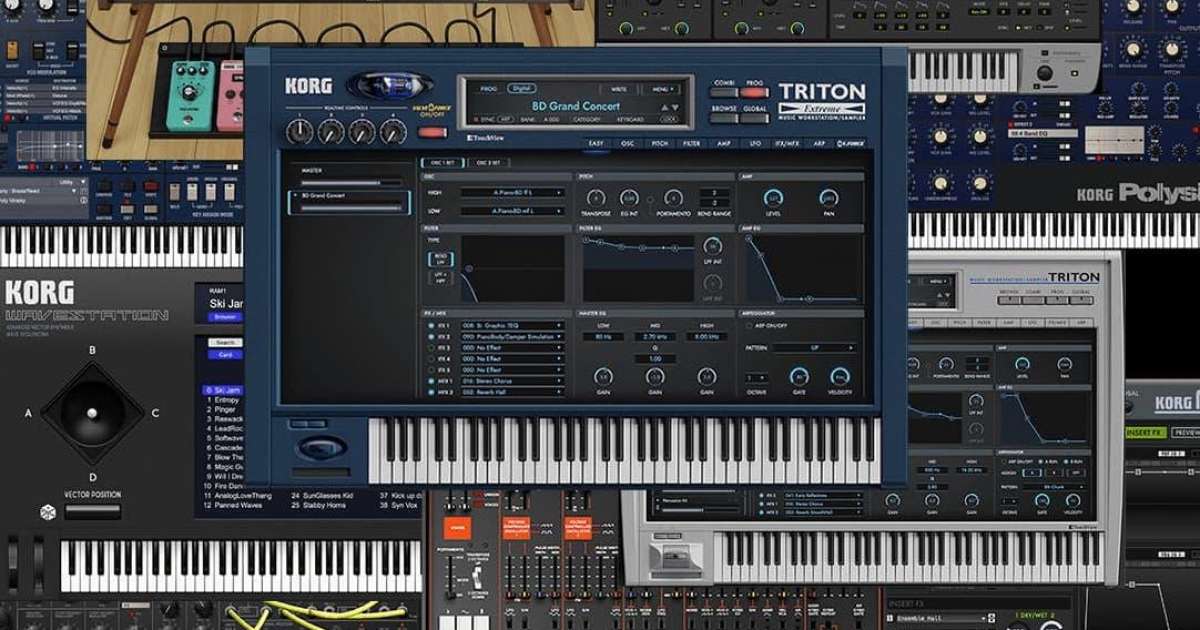Select the OSC 2 SET tab

(x=489, y=161)
